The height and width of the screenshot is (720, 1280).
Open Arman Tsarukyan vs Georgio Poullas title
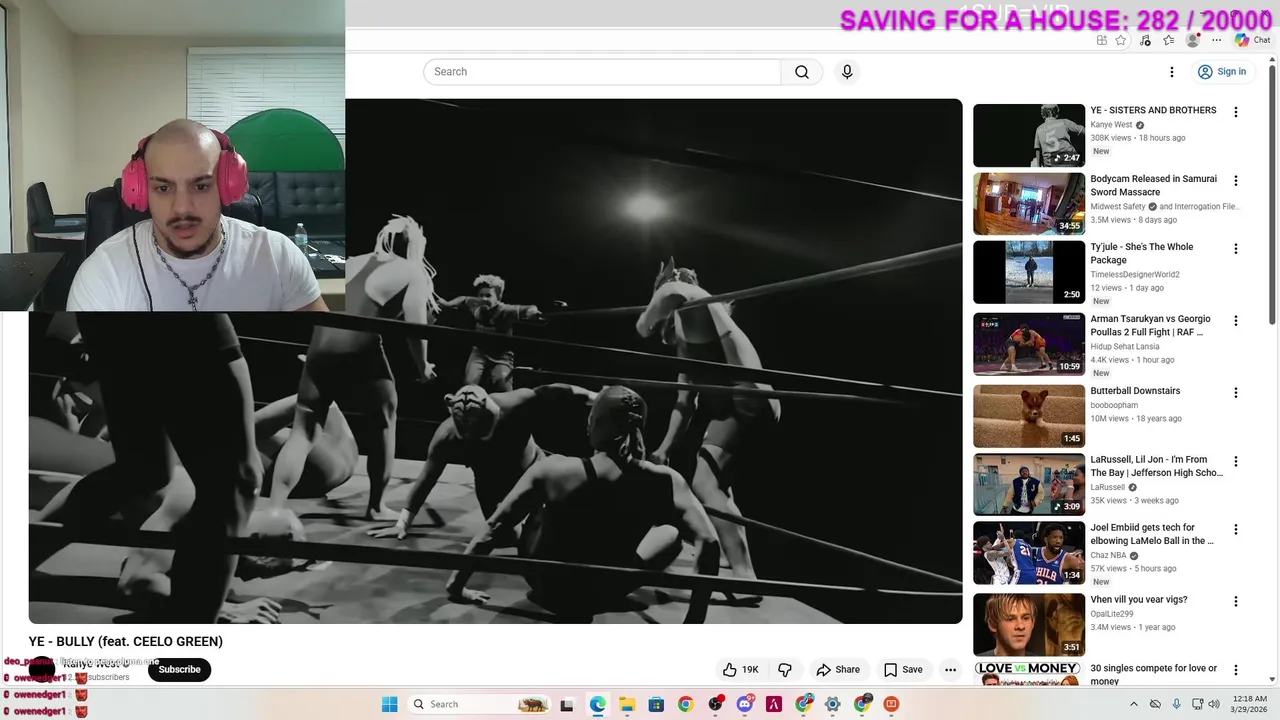click(x=1150, y=325)
